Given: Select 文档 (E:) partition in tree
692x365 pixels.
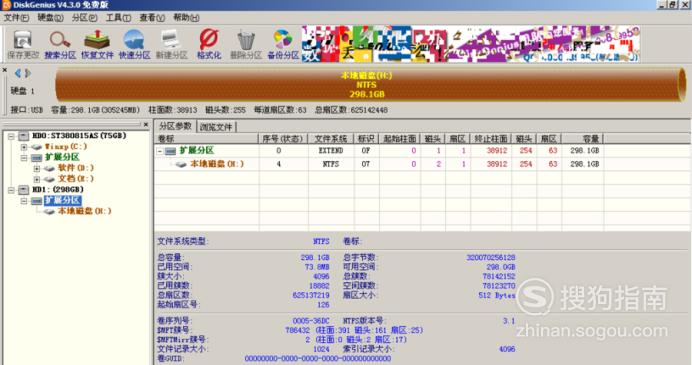Looking at the screenshot, I should tap(75, 179).
